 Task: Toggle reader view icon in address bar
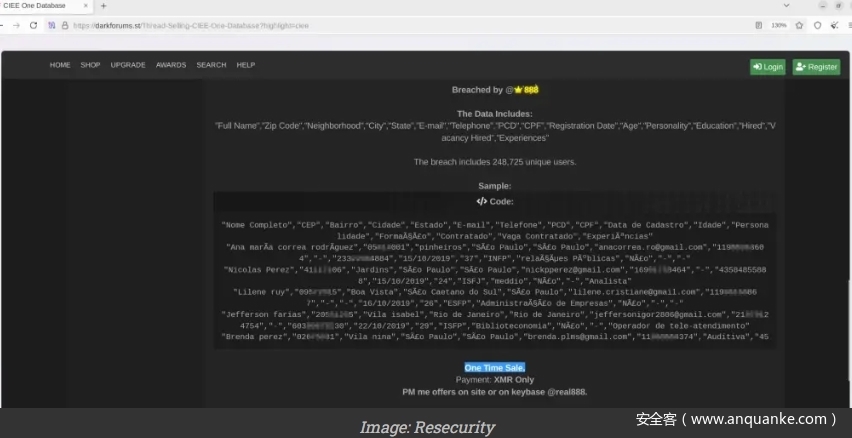[x=759, y=25]
